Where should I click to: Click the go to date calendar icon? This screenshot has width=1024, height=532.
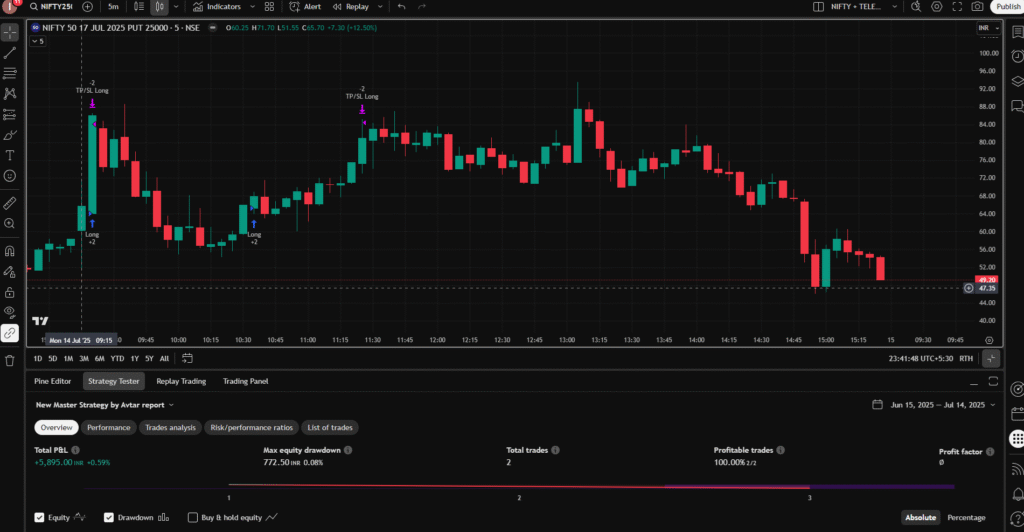(x=187, y=358)
